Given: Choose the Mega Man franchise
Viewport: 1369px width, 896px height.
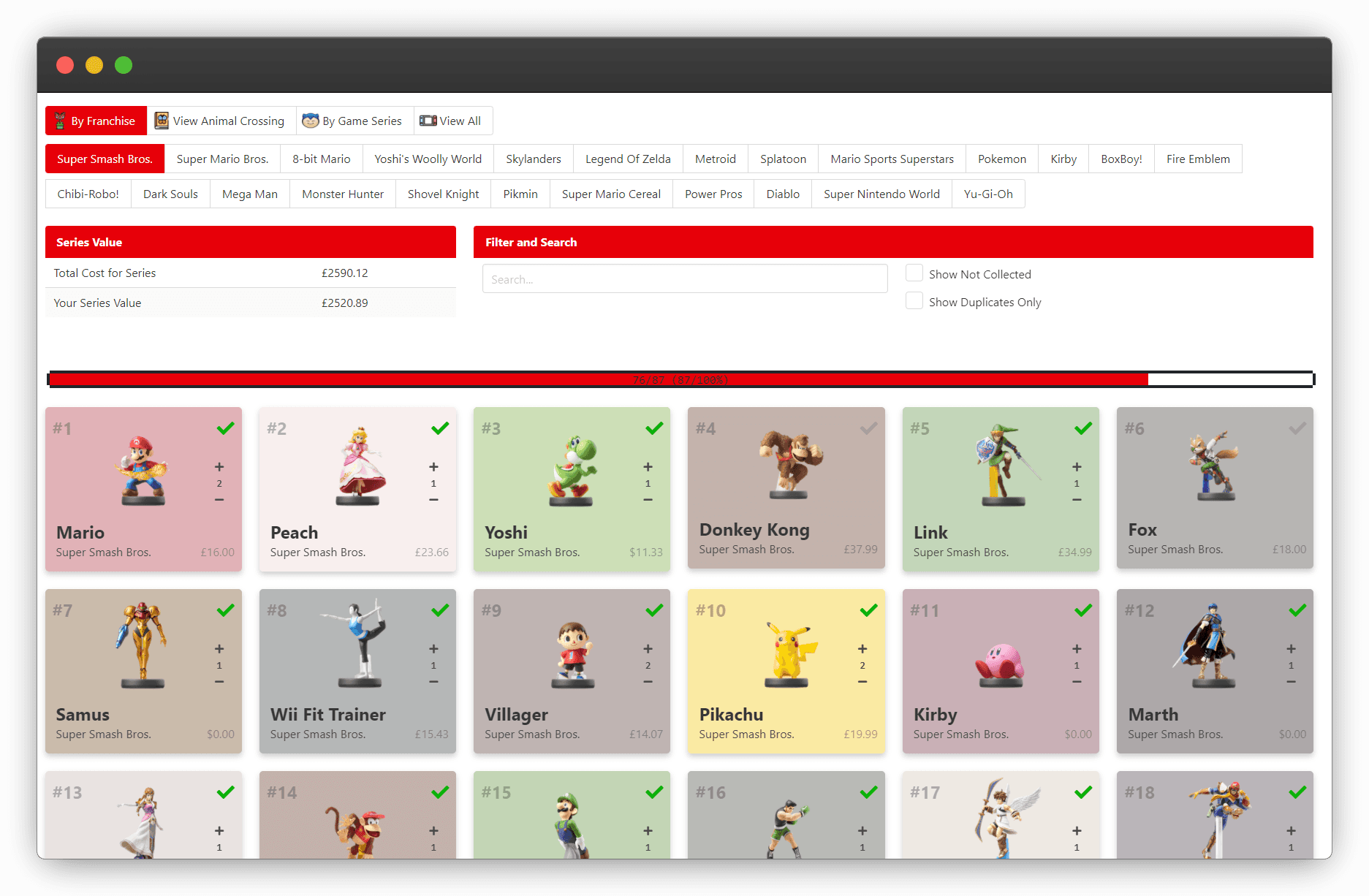Looking at the screenshot, I should point(250,194).
